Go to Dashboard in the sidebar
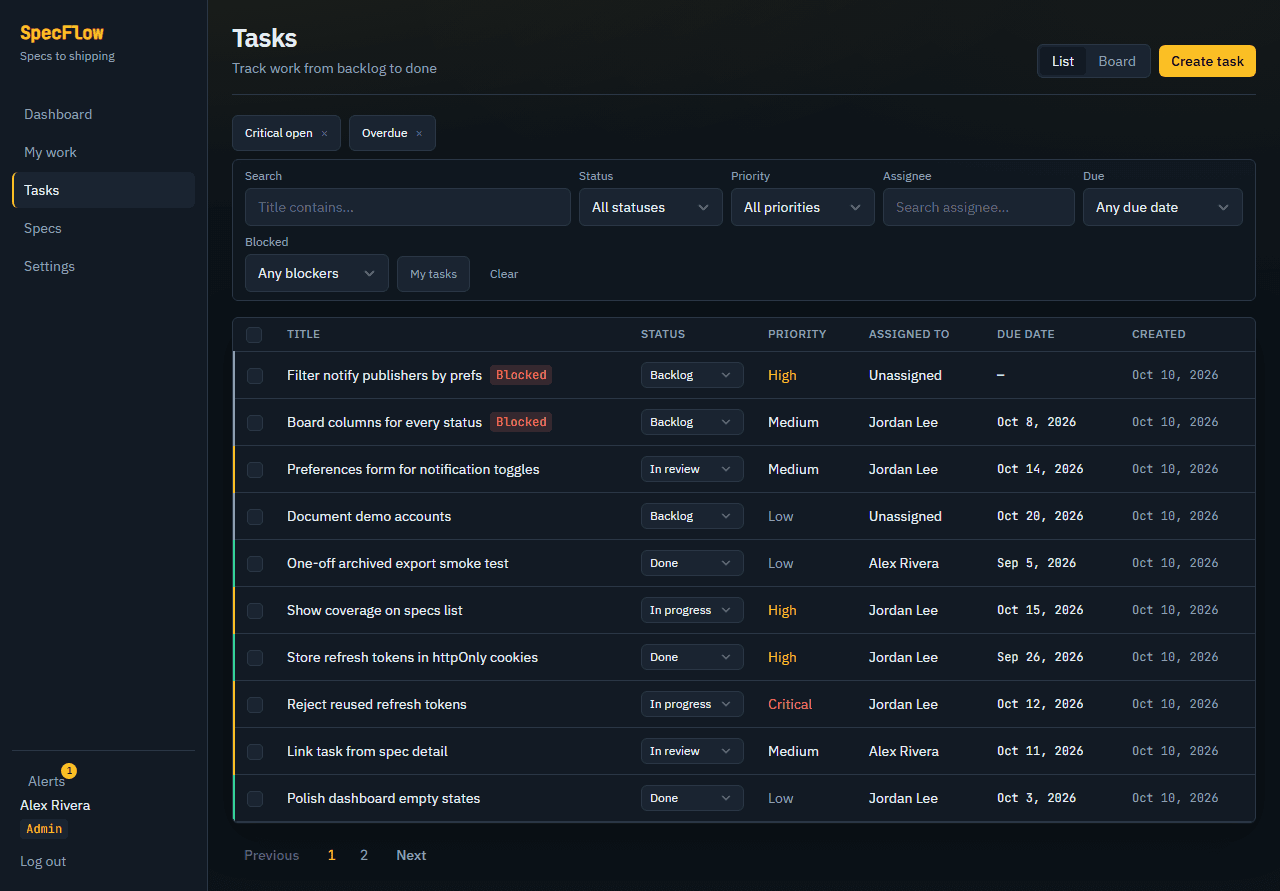1280x891 pixels. point(103,114)
